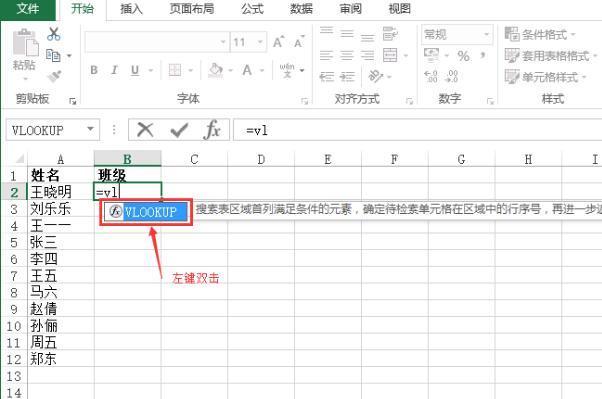Screen dimensions: 602x399
Task: Expand the Borders dropdown arrow
Action: 190,71
